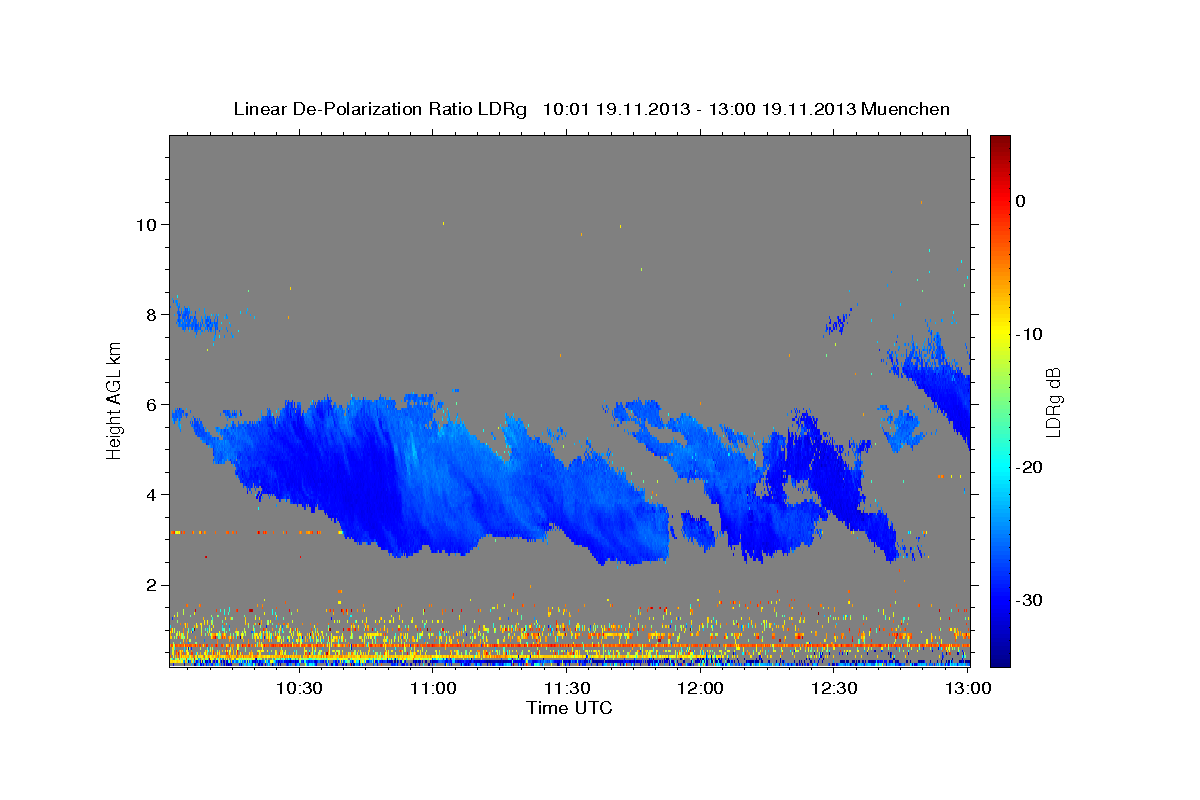
Task: Click the height tick label 6
Action: pos(153,404)
